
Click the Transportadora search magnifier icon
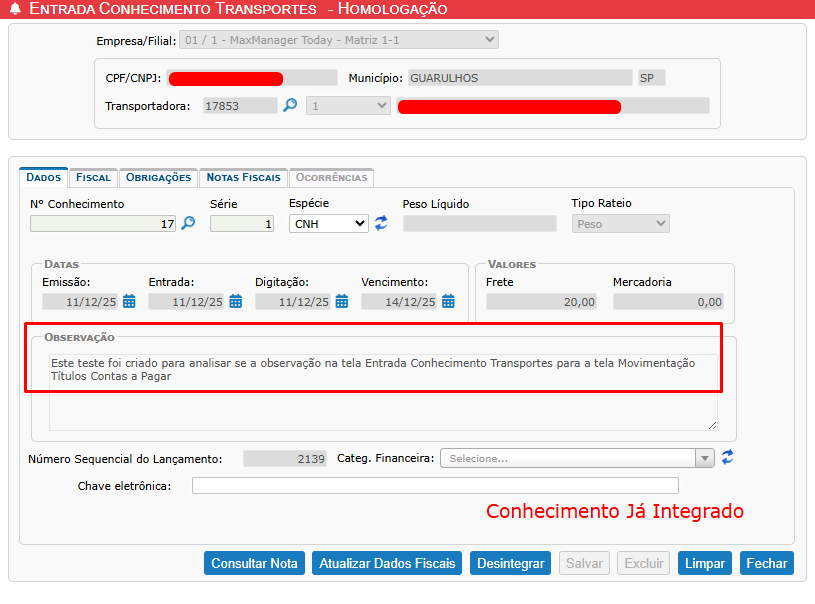coord(290,105)
